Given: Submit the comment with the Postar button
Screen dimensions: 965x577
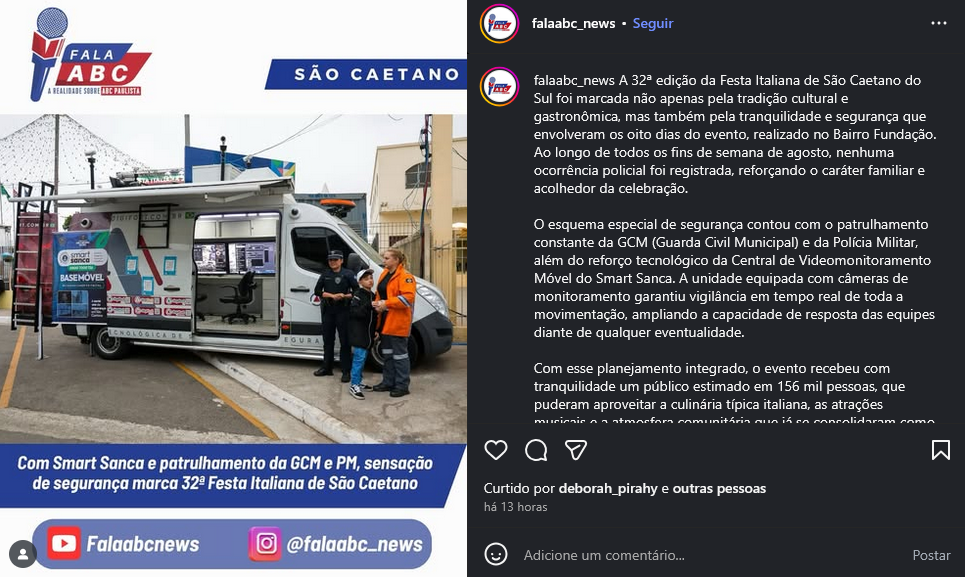Looking at the screenshot, I should [931, 555].
